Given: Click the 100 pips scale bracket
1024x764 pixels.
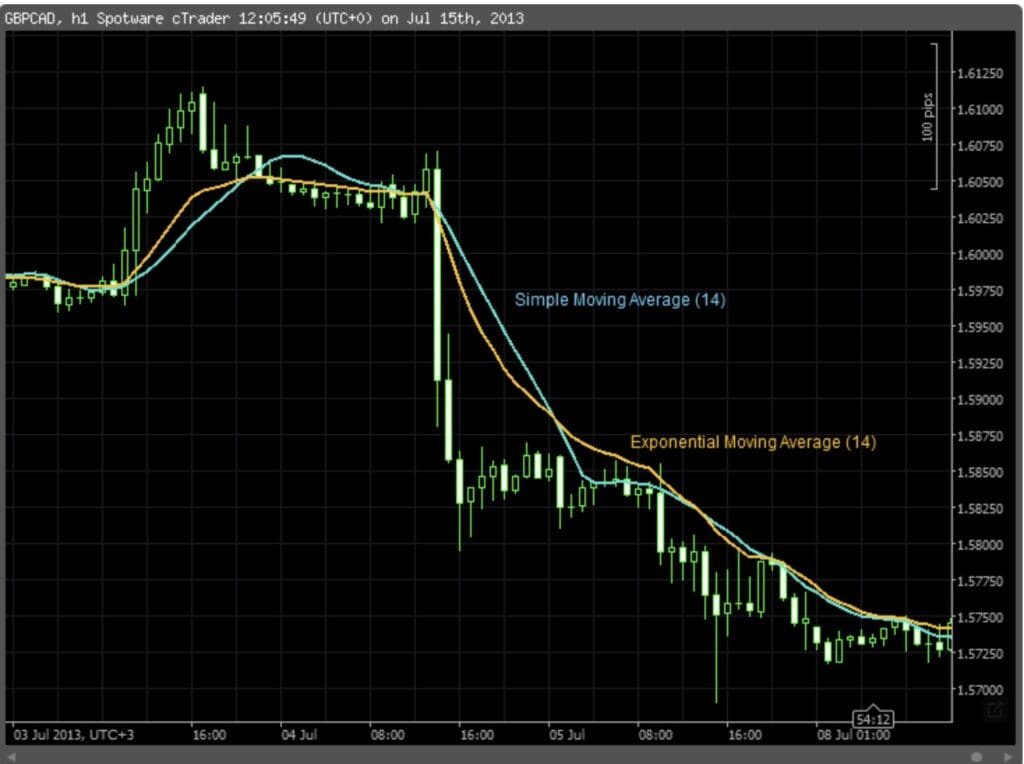Looking at the screenshot, I should (x=933, y=117).
